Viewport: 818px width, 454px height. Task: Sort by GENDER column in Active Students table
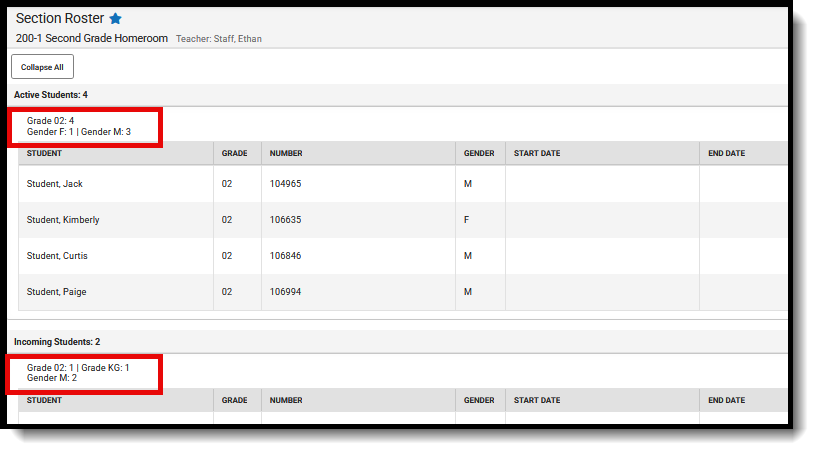point(479,153)
